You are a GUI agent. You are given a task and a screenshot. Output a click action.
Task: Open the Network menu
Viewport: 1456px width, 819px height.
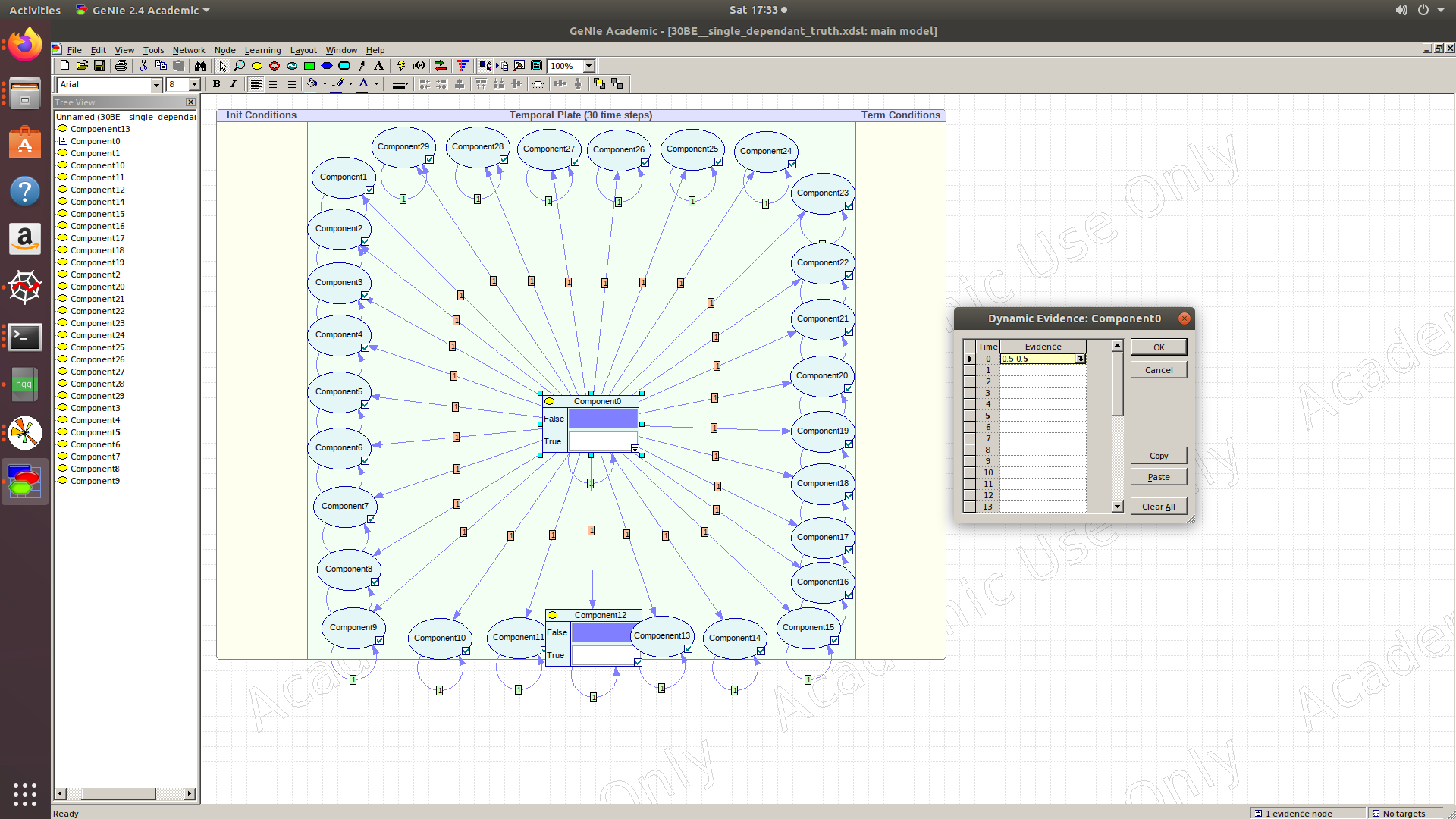click(189, 50)
